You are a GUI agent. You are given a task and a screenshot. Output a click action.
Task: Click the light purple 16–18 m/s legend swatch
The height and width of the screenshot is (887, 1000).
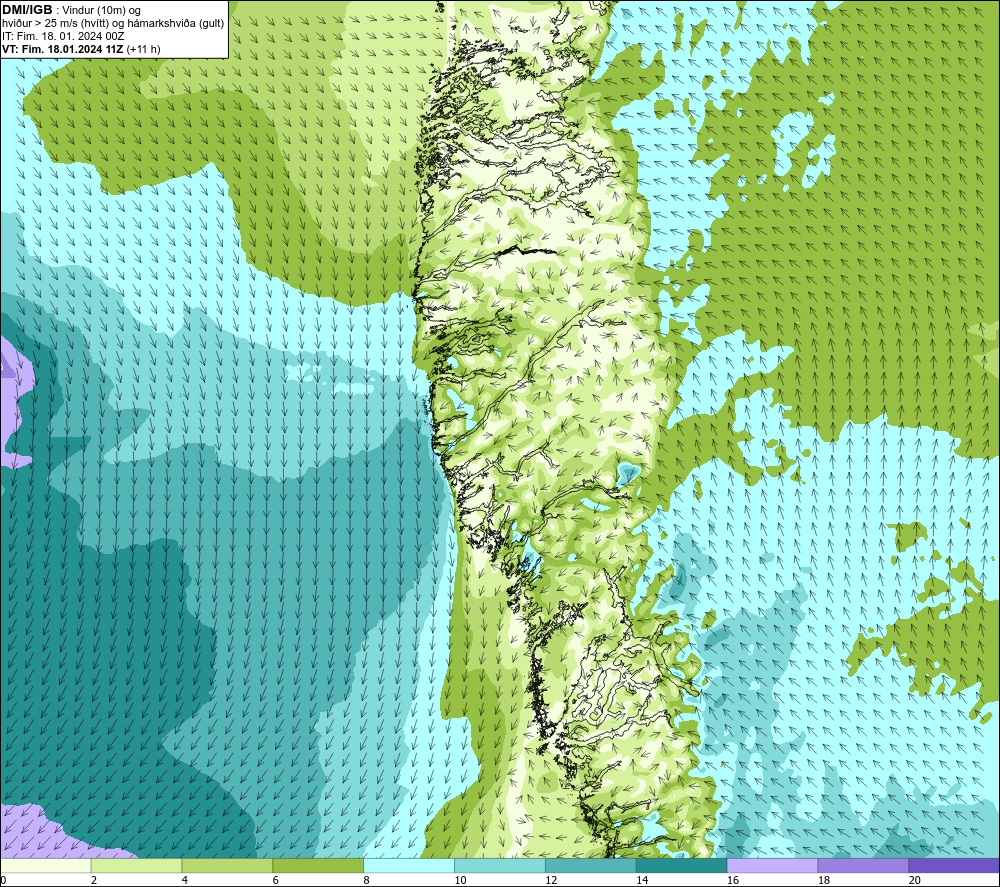click(772, 865)
